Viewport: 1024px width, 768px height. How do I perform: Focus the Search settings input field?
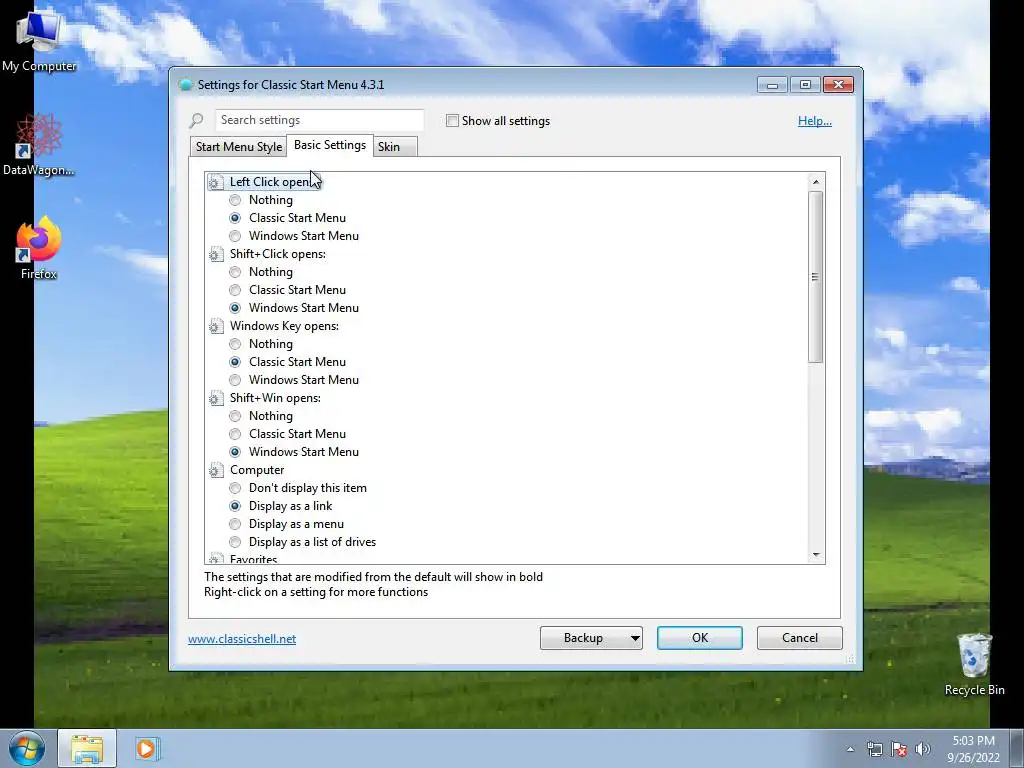click(319, 120)
